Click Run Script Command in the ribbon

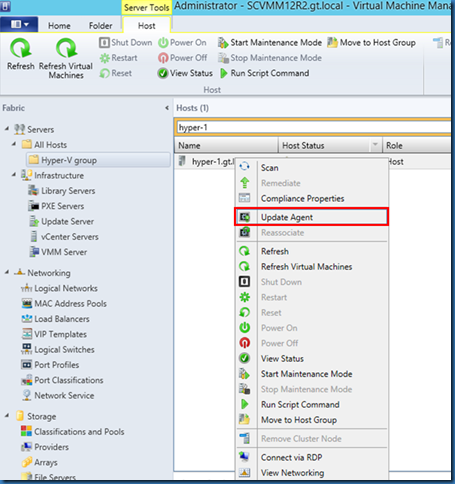coord(264,73)
